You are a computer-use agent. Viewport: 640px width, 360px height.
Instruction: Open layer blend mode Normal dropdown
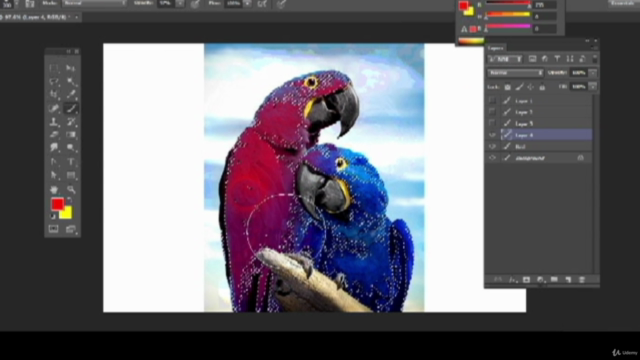[516, 73]
